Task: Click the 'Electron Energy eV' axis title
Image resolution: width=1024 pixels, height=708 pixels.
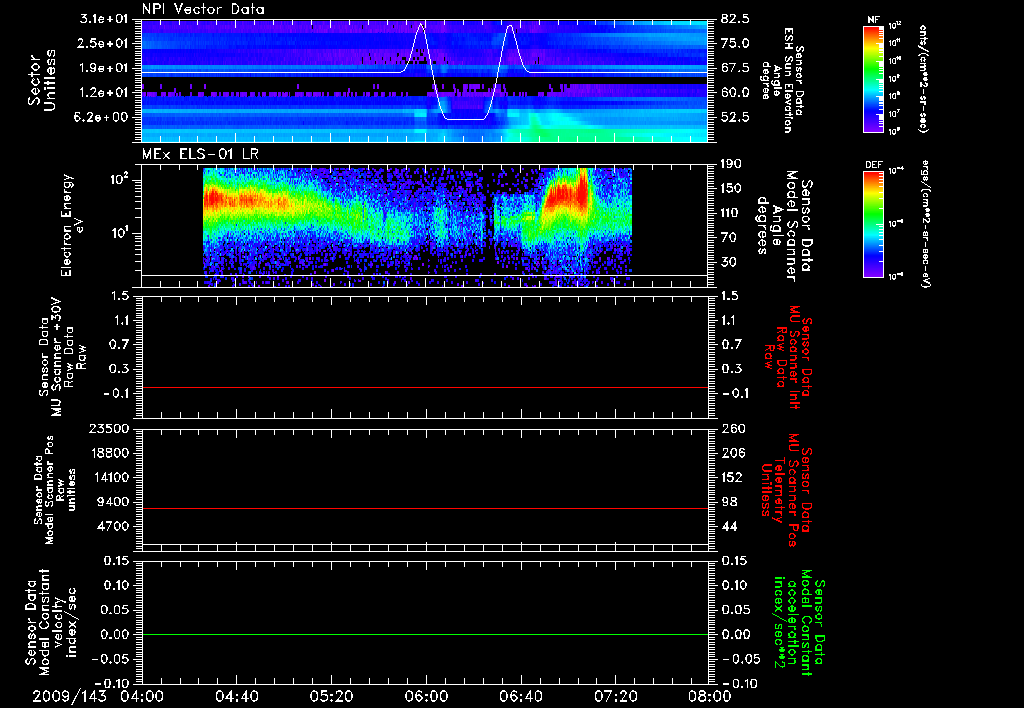Action: 72,226
